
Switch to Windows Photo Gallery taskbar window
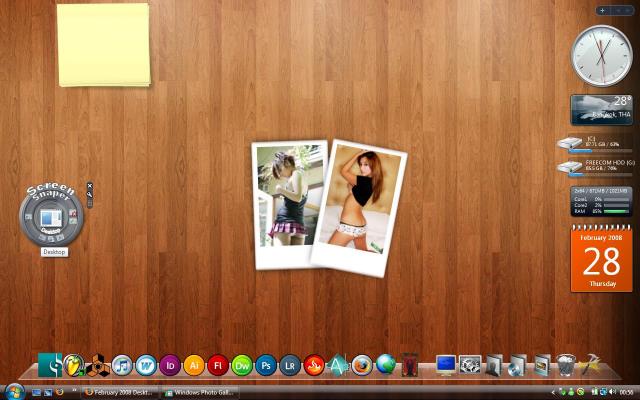[200, 393]
